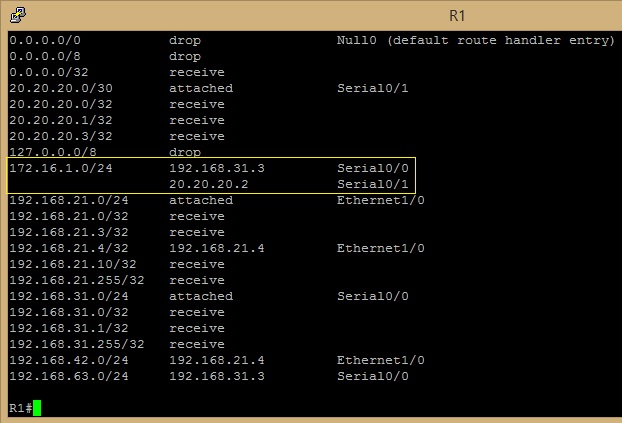This screenshot has height=423, width=622.
Task: Click the PuTTY icon in title bar
Action: [x=18, y=15]
